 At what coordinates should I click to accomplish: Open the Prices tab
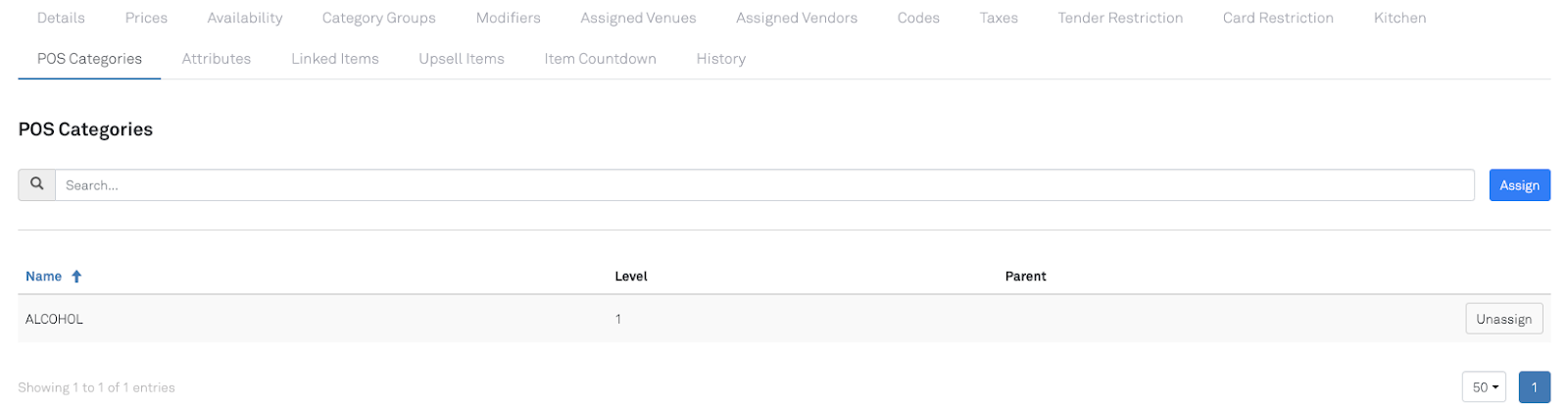tap(146, 18)
